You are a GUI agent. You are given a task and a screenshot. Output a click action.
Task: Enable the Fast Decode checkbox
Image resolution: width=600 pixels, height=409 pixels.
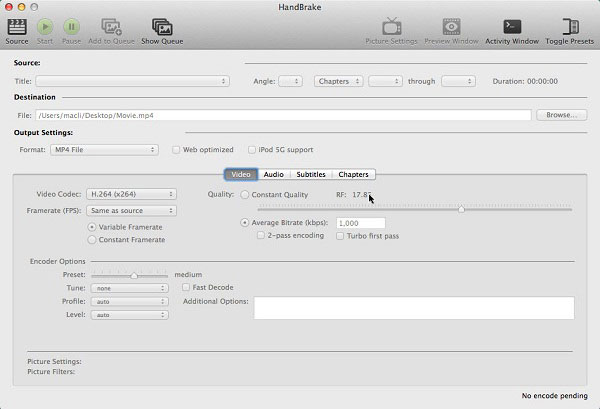[186, 287]
